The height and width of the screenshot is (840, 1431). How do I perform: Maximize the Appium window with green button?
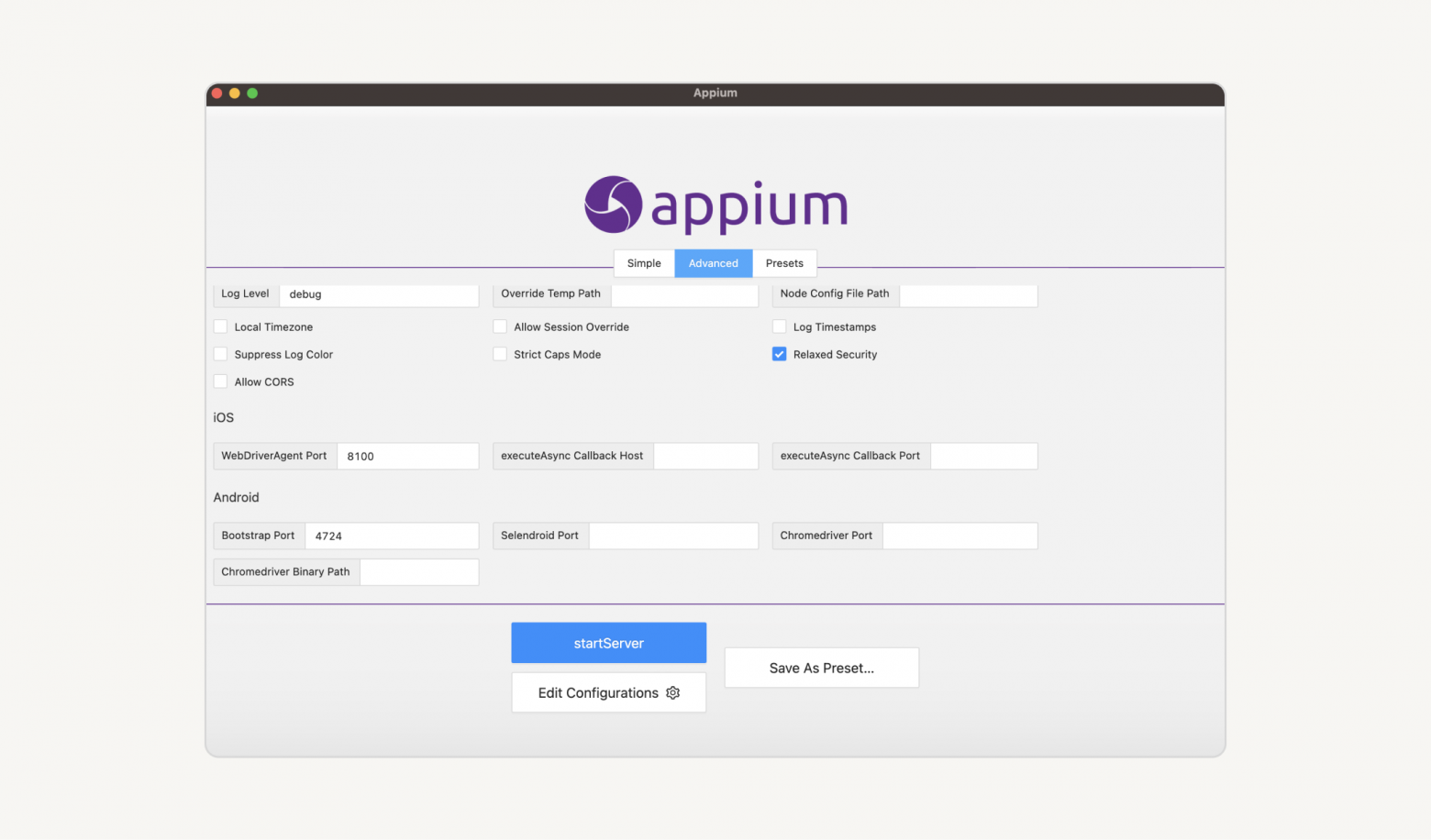252,94
